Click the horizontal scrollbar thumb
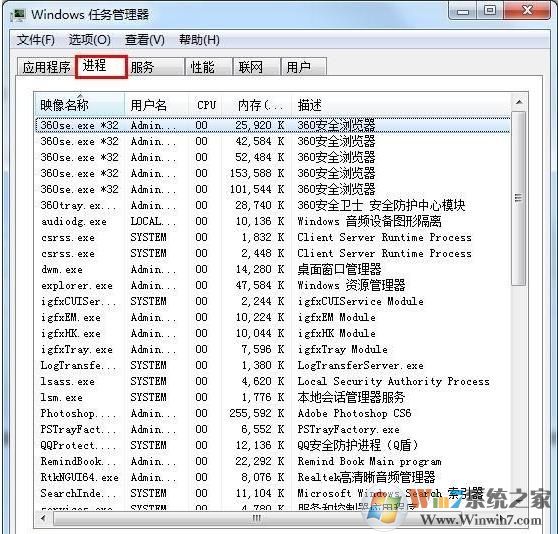Image resolution: width=558 pixels, height=534 pixels. coord(256,518)
